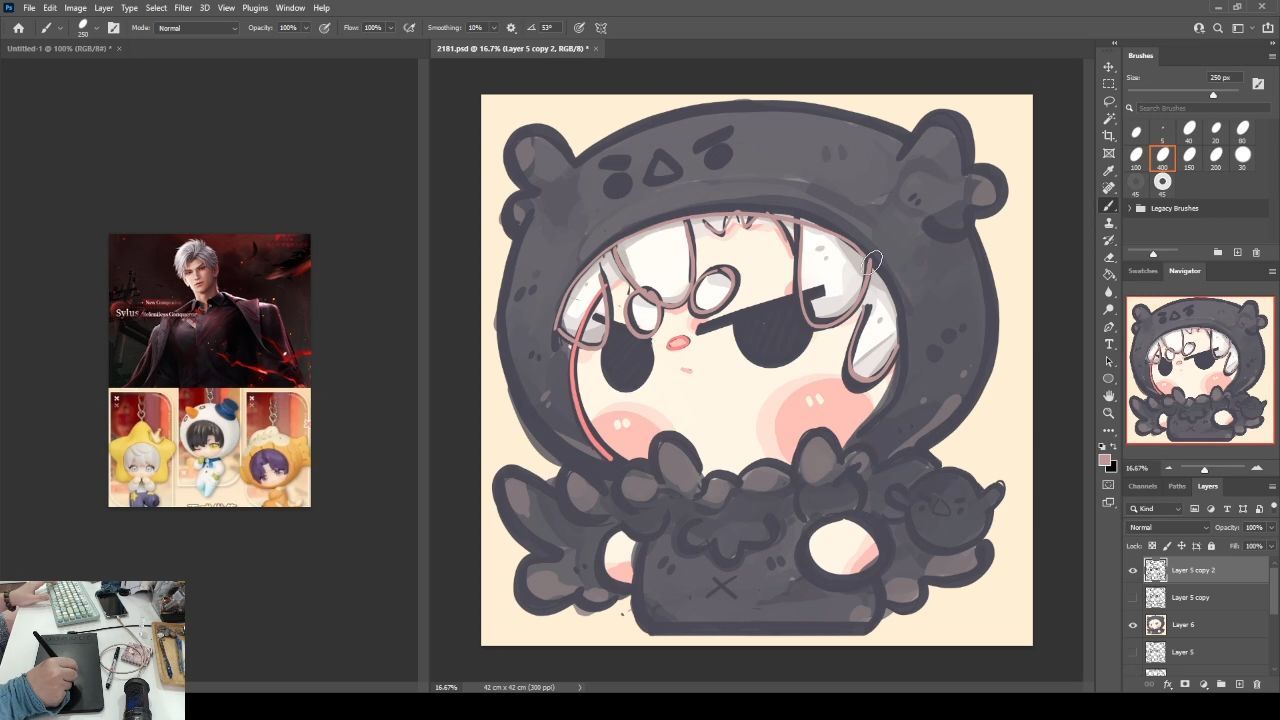Switch to Untitled-1 document tab
The height and width of the screenshot is (720, 1280).
tap(58, 48)
